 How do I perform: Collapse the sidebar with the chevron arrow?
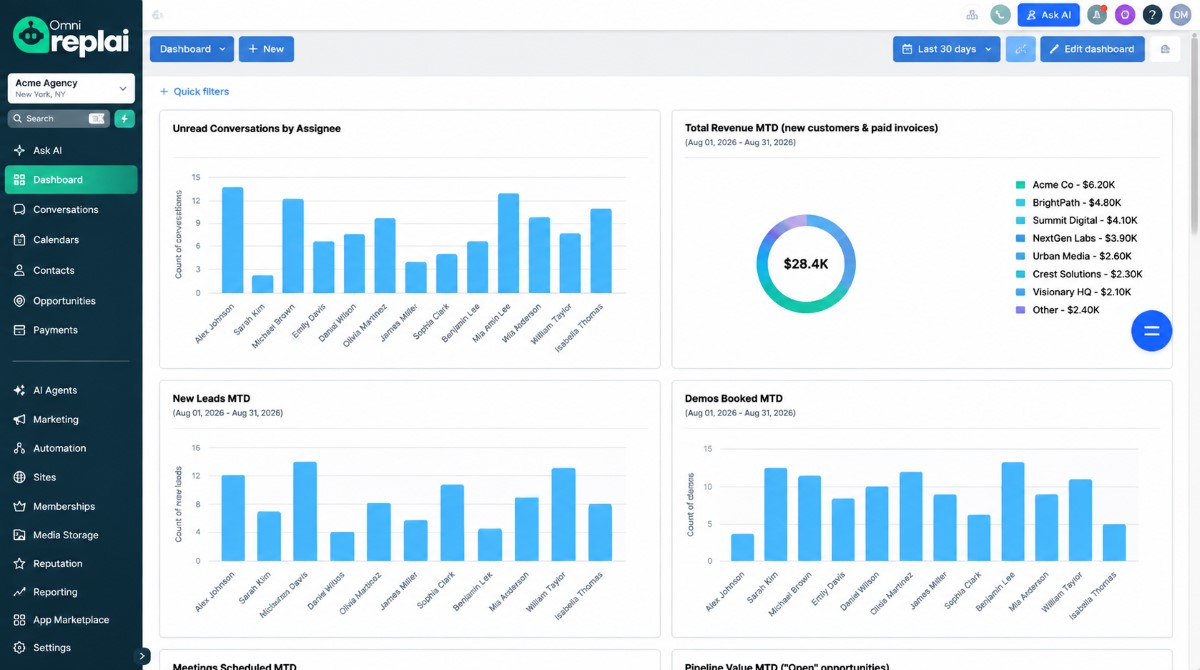click(142, 656)
